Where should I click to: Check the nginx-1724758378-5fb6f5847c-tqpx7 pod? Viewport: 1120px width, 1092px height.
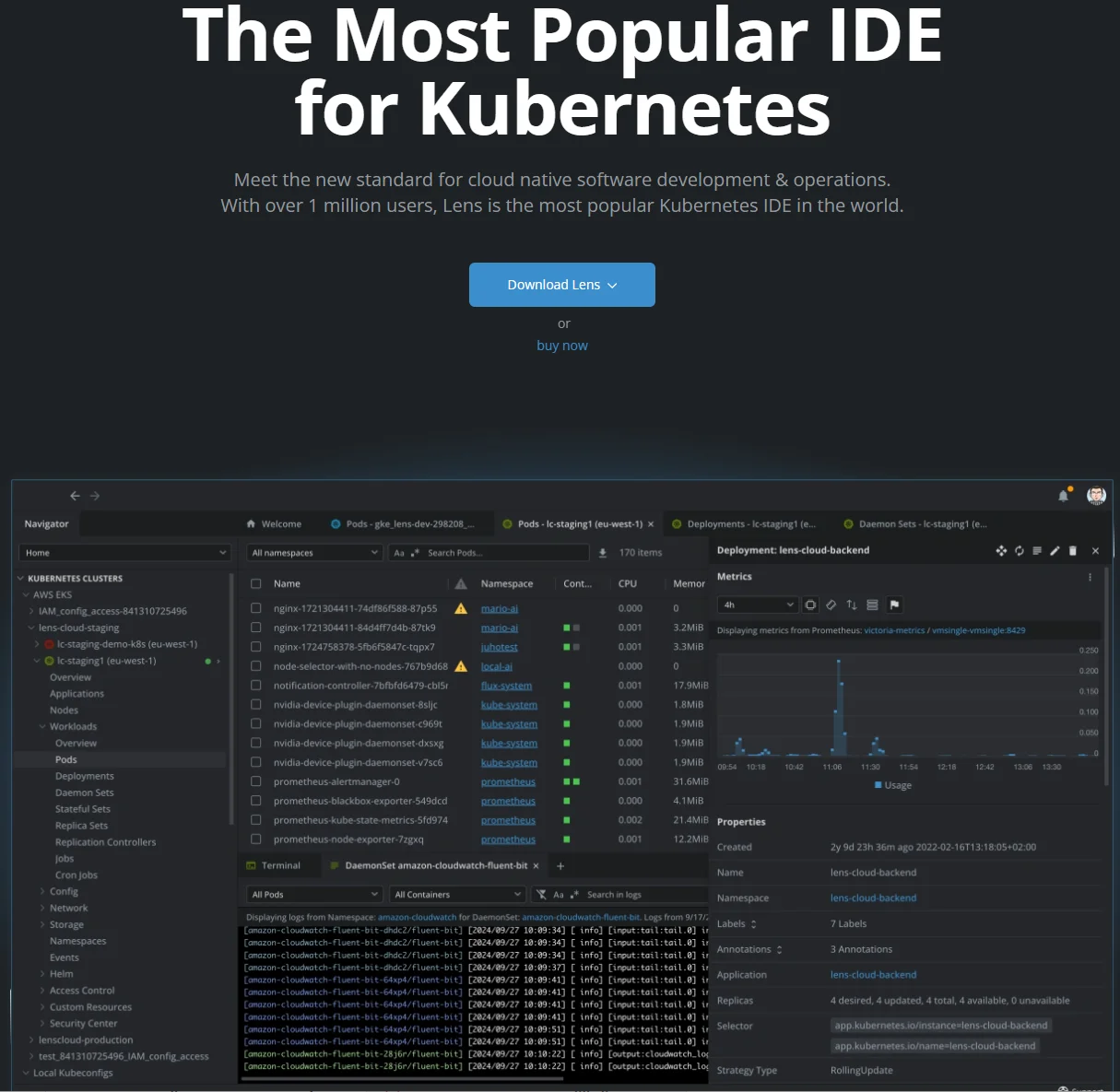tap(256, 647)
